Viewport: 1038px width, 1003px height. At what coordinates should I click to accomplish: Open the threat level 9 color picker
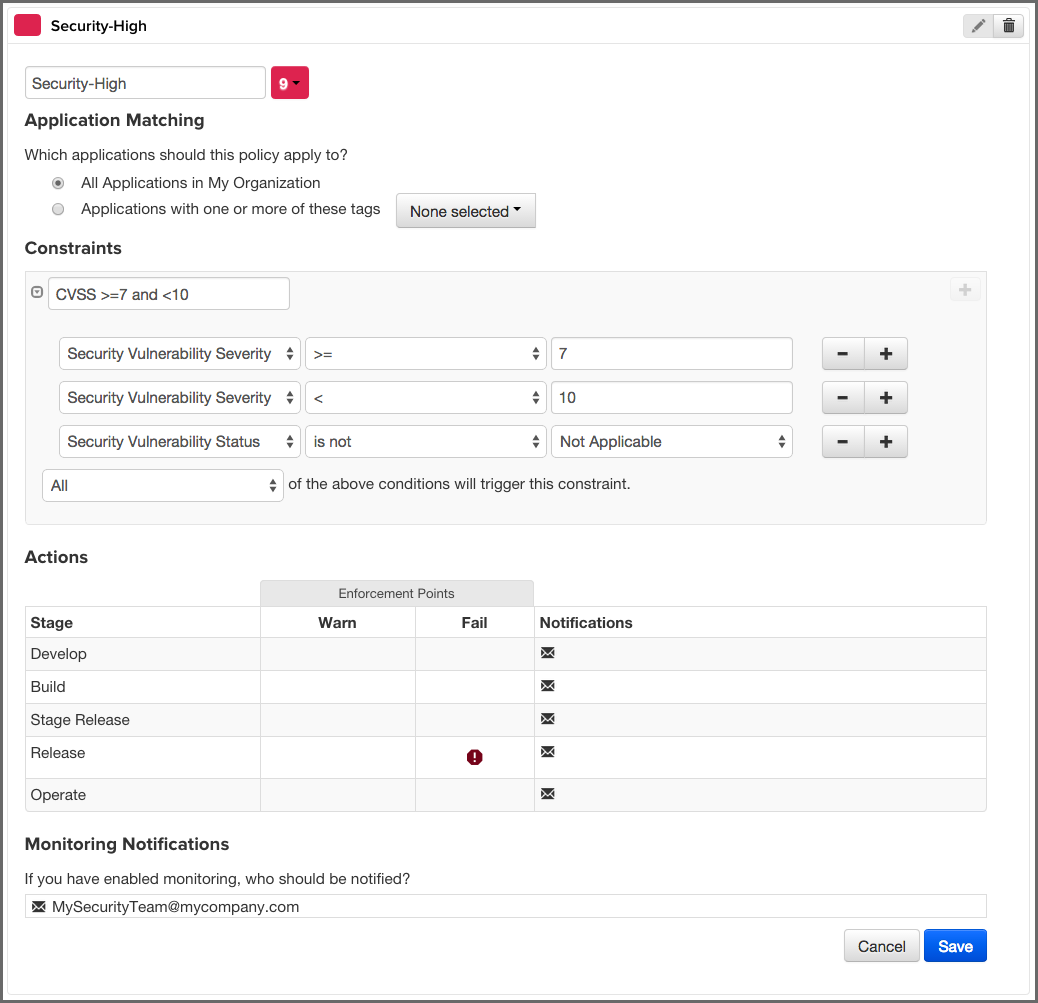tap(289, 82)
